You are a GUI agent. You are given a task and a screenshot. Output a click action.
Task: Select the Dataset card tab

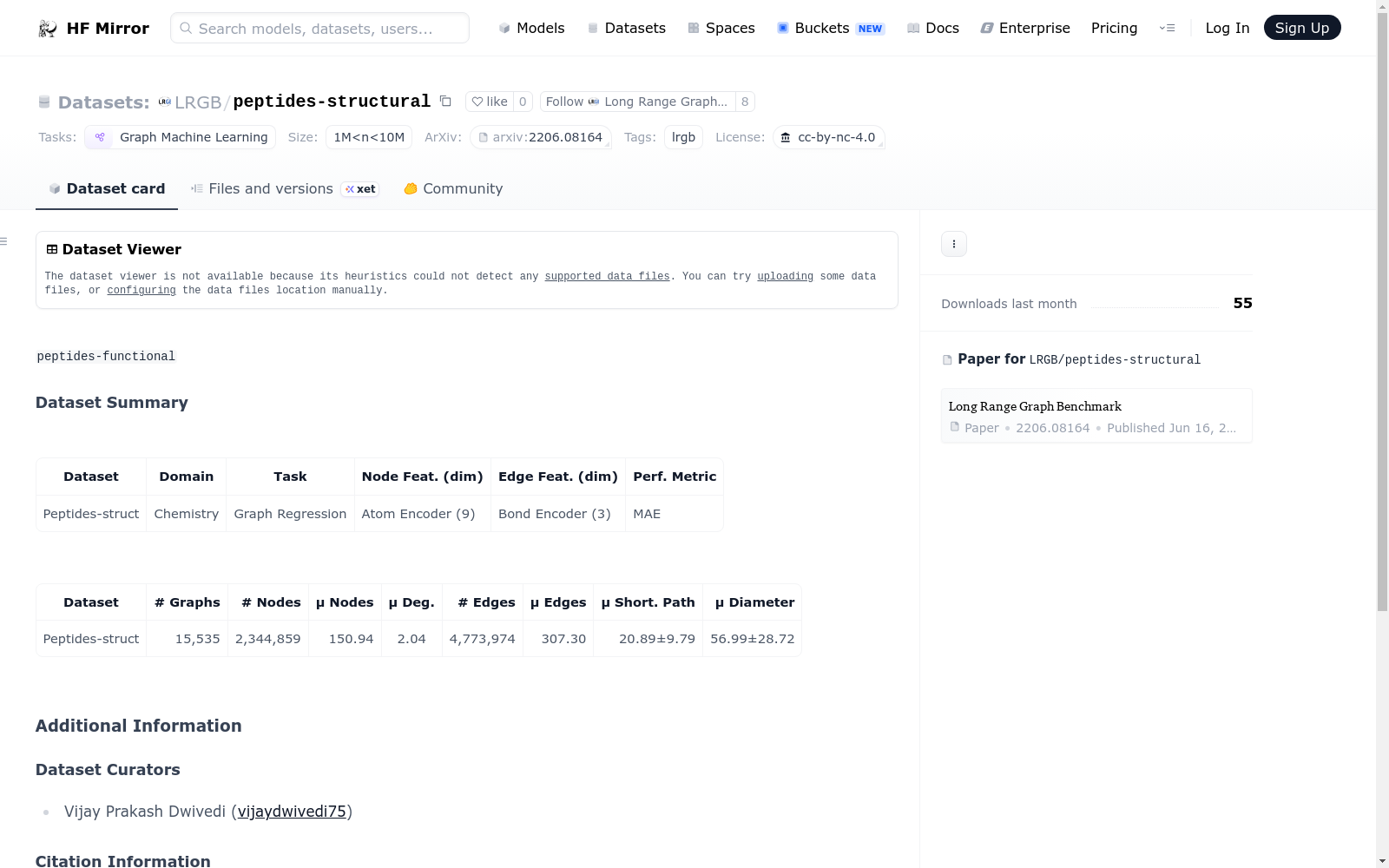click(x=107, y=189)
